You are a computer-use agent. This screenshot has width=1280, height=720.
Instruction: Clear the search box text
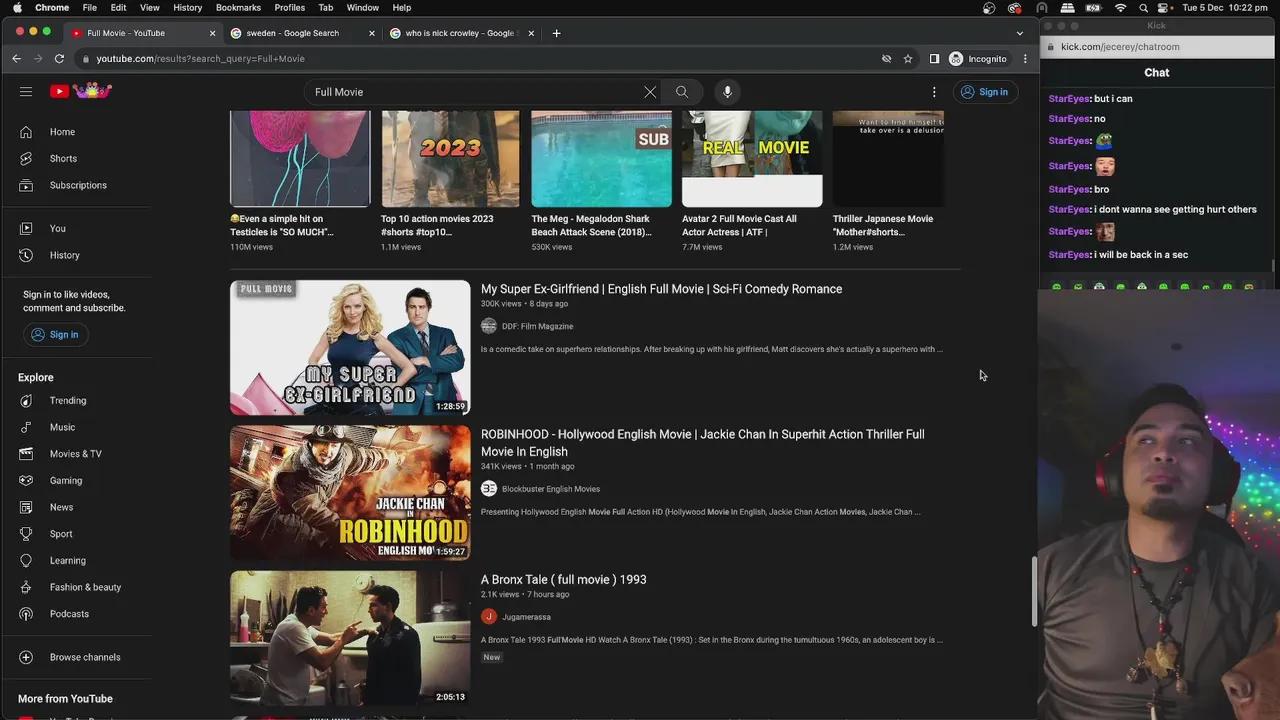pyautogui.click(x=650, y=92)
